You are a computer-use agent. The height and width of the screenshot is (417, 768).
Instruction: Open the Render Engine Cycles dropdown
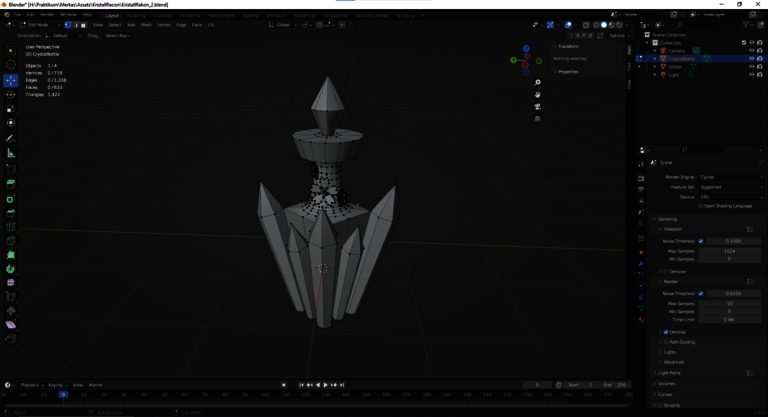click(731, 177)
